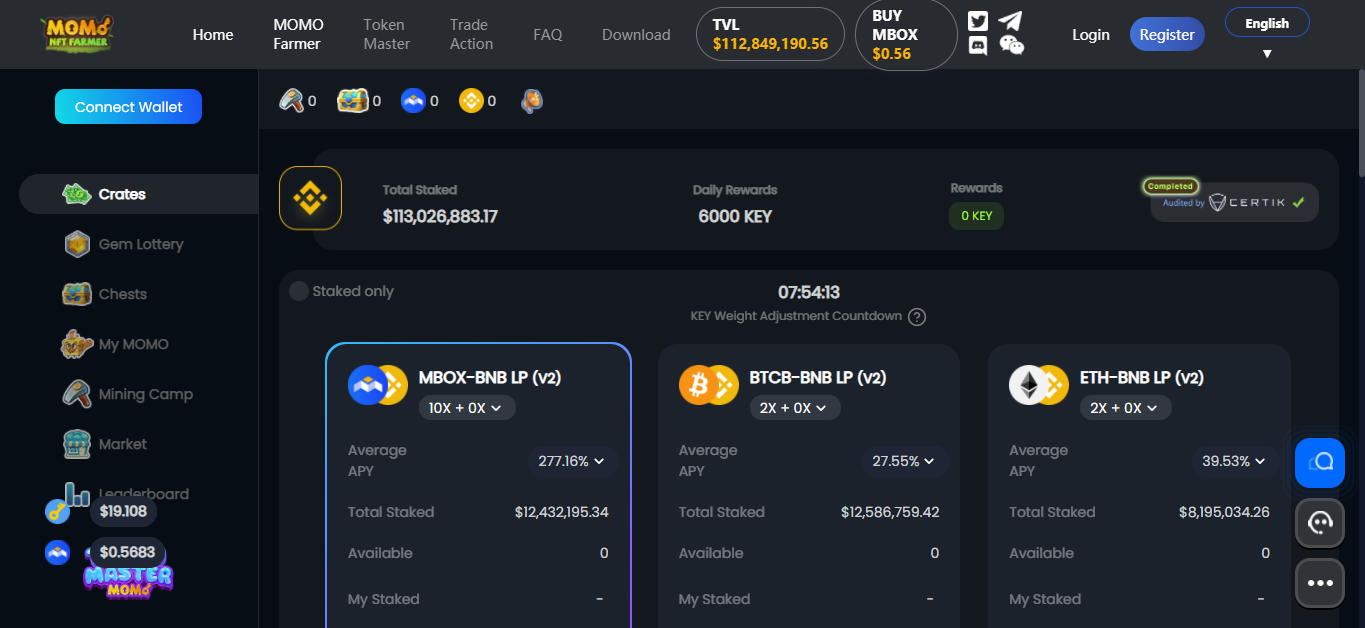Screen dimensions: 1365x628
Task: Click the $12,586,759.42 total staked value
Action: (890, 512)
